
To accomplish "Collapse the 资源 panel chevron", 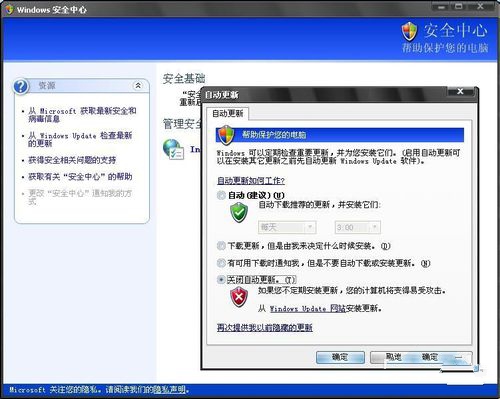I will pos(138,86).
